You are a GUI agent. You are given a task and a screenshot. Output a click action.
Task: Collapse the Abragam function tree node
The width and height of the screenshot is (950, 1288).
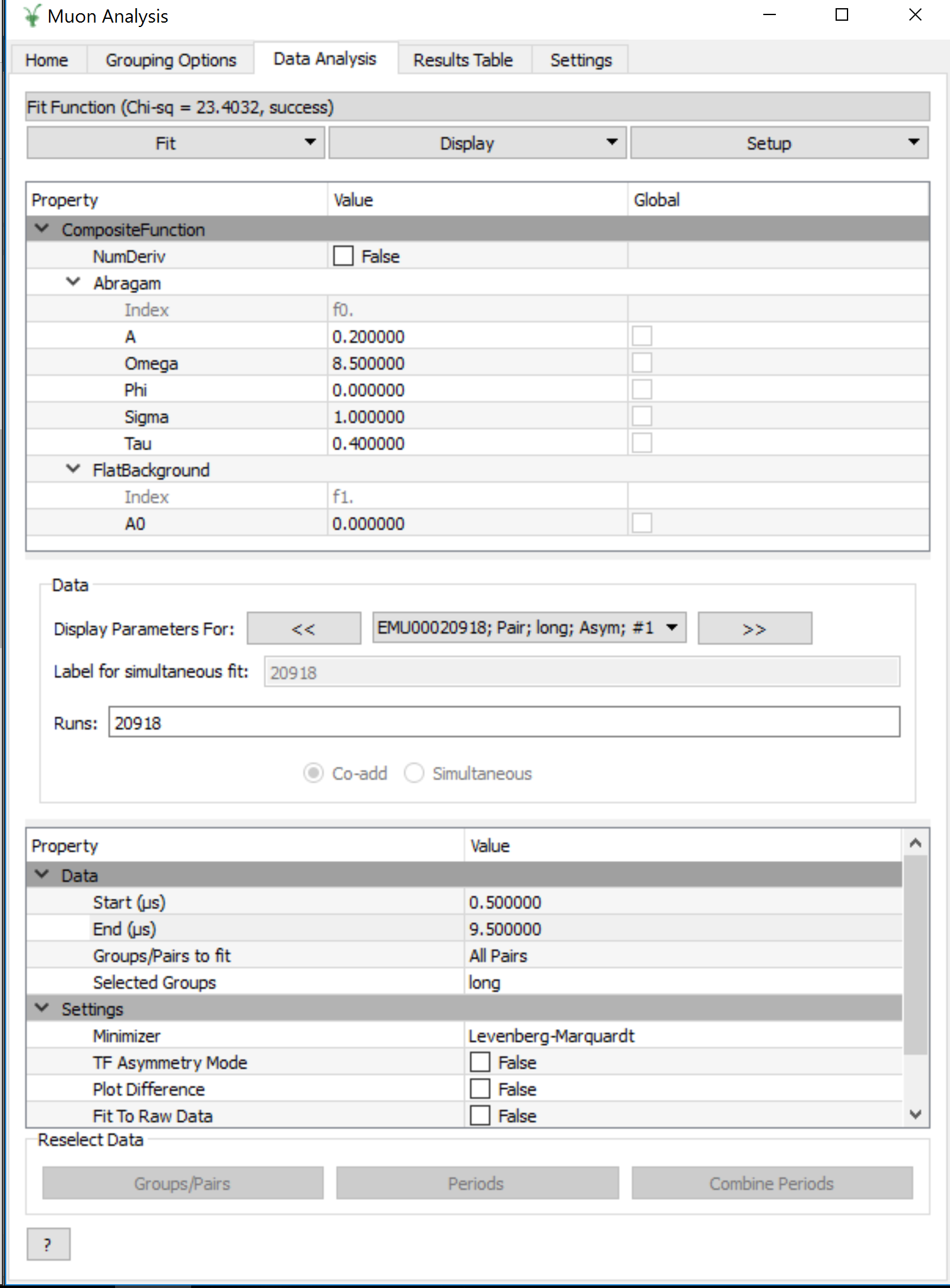tap(74, 283)
